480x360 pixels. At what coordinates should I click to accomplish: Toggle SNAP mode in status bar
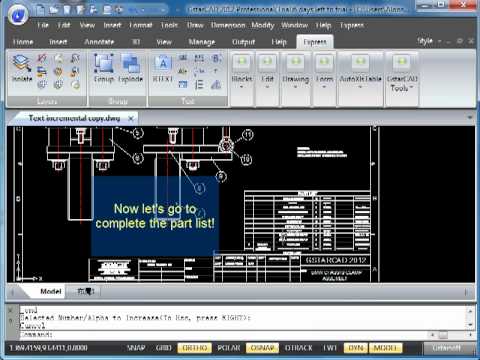(x=136, y=348)
